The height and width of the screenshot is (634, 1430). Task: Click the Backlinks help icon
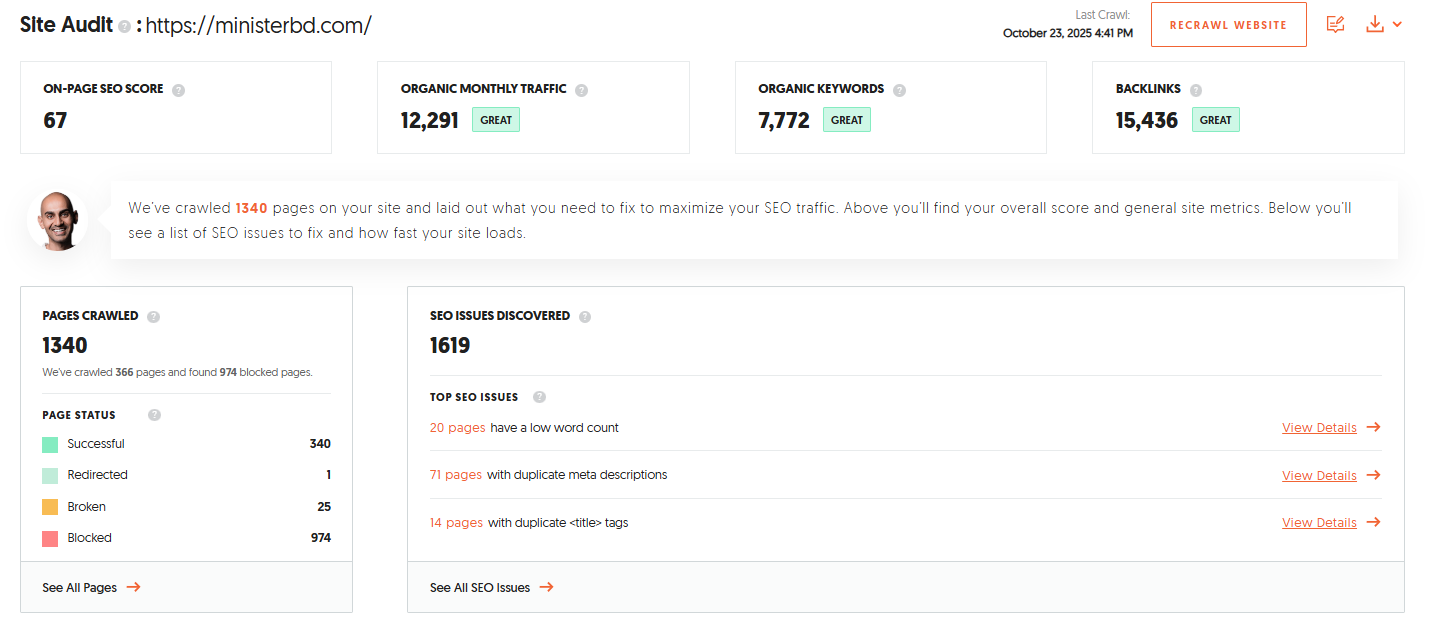click(1196, 90)
